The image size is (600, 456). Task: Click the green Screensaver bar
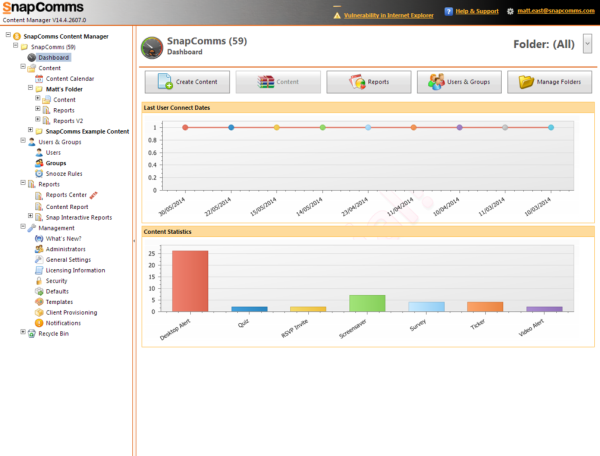367,303
